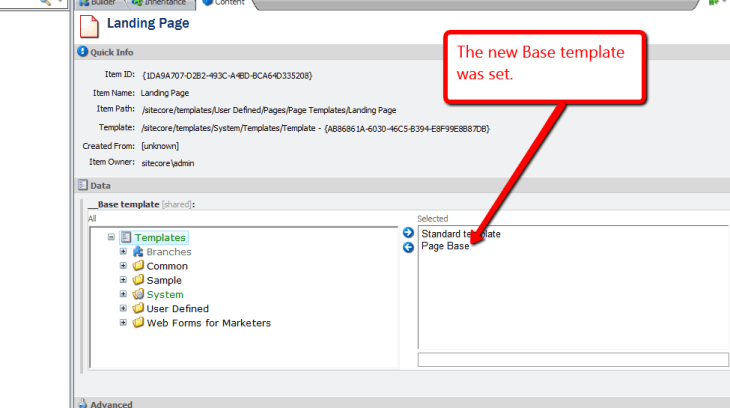Viewport: 730px width, 408px height.
Task: Click the Landing Page document icon
Action: coord(89,26)
